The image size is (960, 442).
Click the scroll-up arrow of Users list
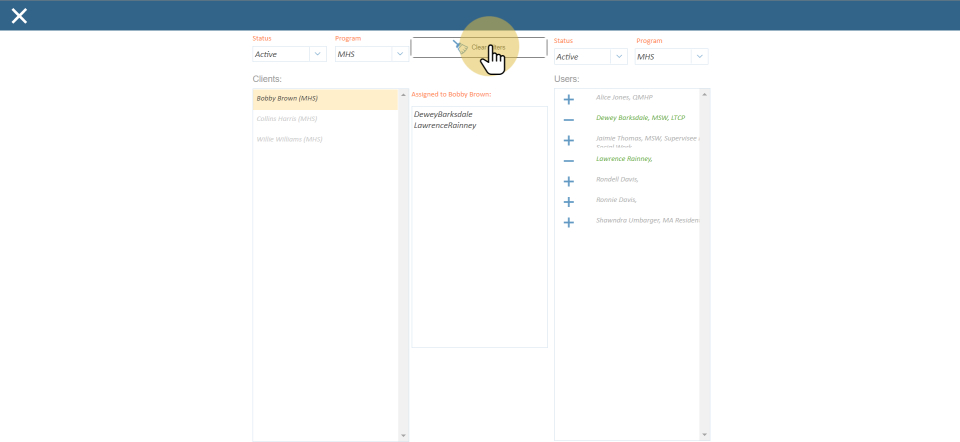click(x=706, y=94)
